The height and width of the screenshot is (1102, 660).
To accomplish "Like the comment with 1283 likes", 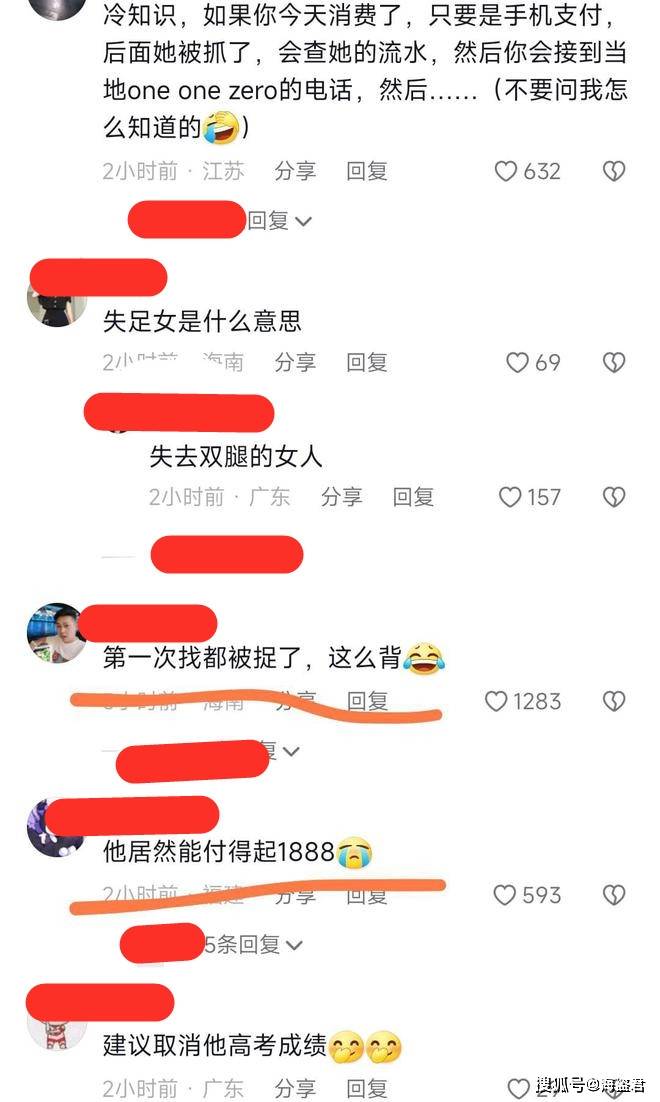I will pos(496,701).
